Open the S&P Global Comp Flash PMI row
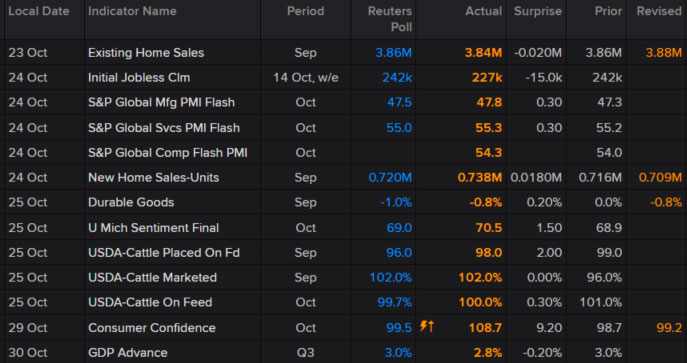This screenshot has height=363, width=687. (x=344, y=153)
